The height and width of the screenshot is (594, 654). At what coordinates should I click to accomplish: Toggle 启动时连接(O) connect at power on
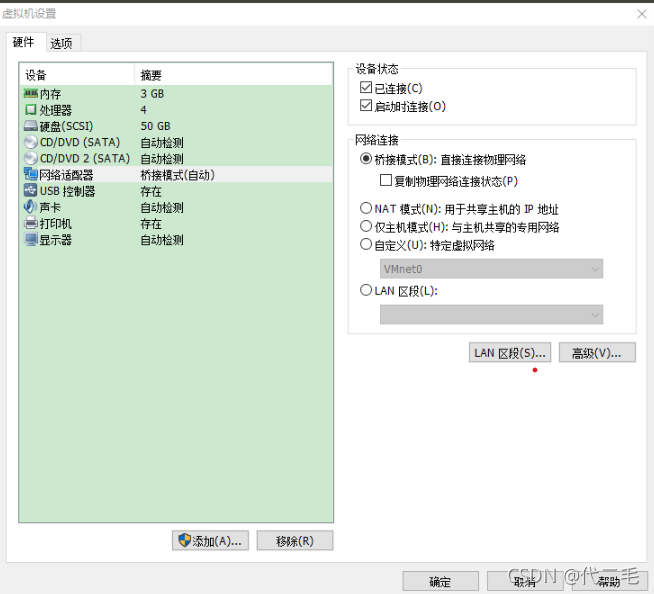[x=366, y=106]
